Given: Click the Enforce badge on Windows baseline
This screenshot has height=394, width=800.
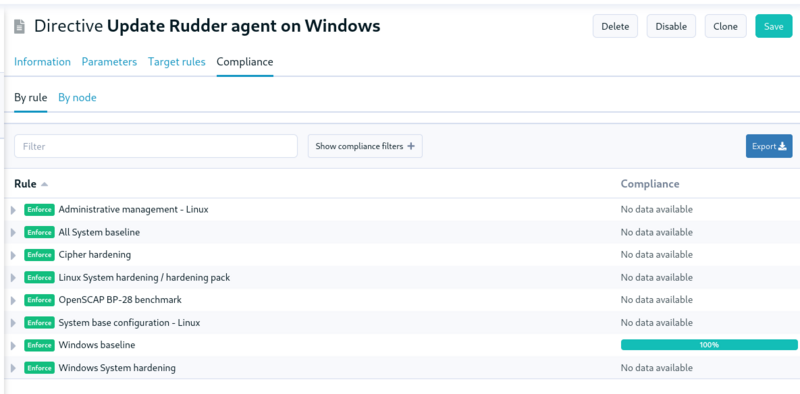Looking at the screenshot, I should click(39, 345).
